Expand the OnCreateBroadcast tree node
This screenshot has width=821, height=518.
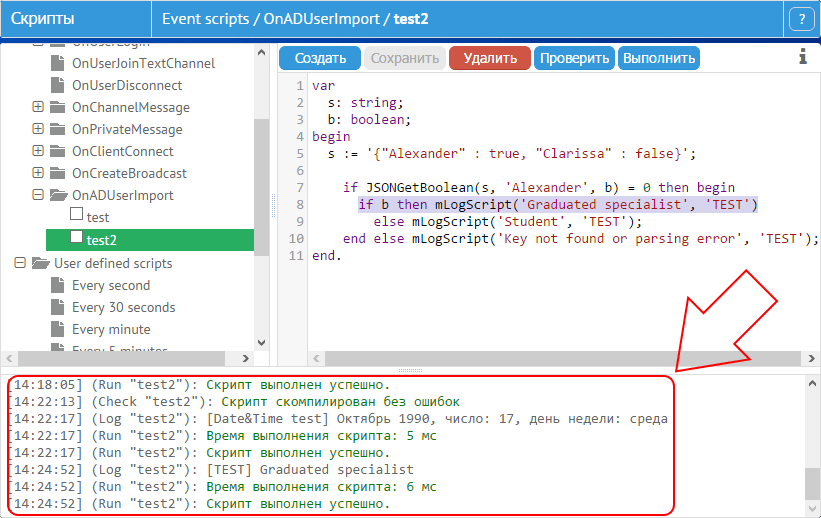click(38, 173)
